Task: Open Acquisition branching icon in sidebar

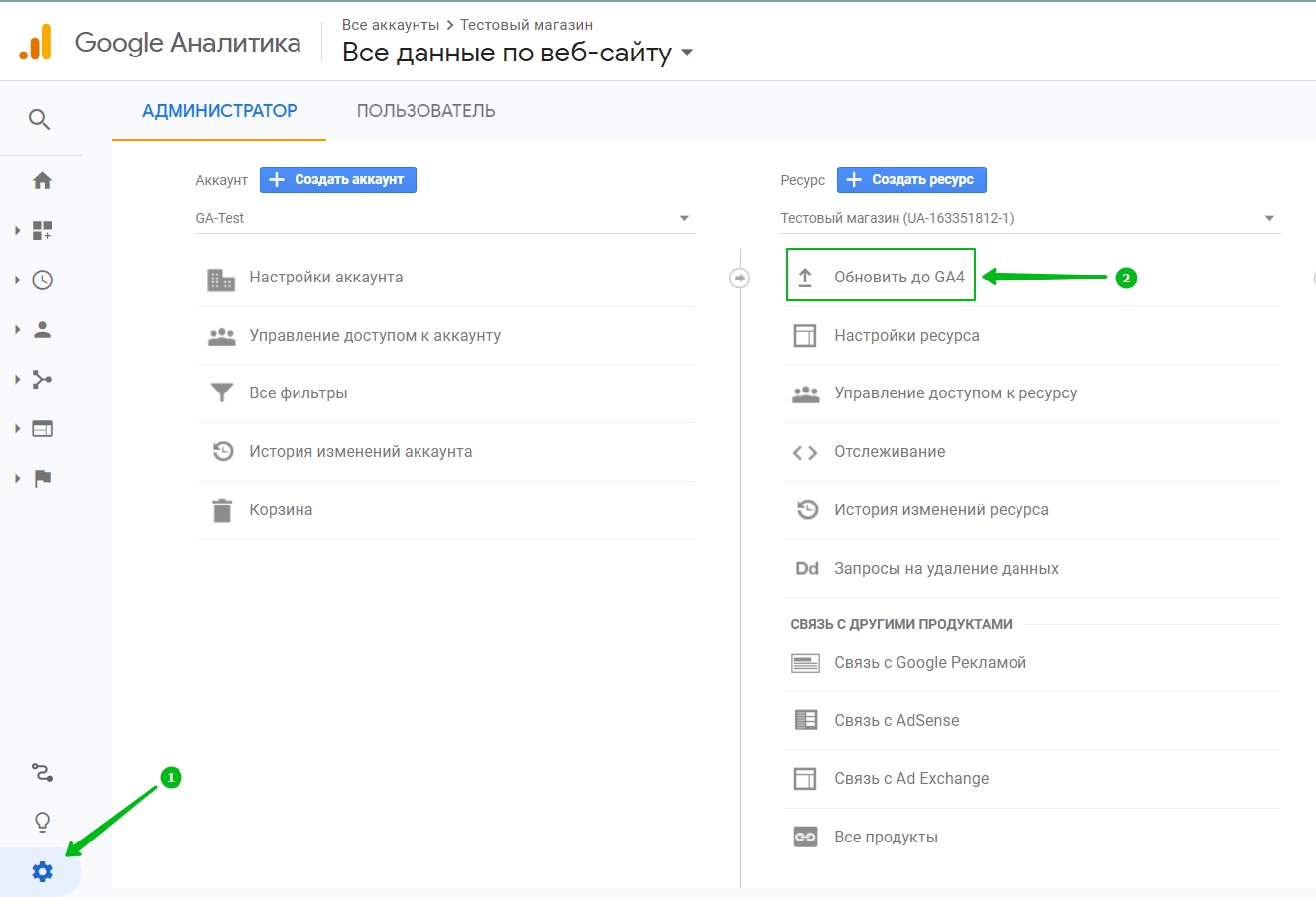Action: 42,379
